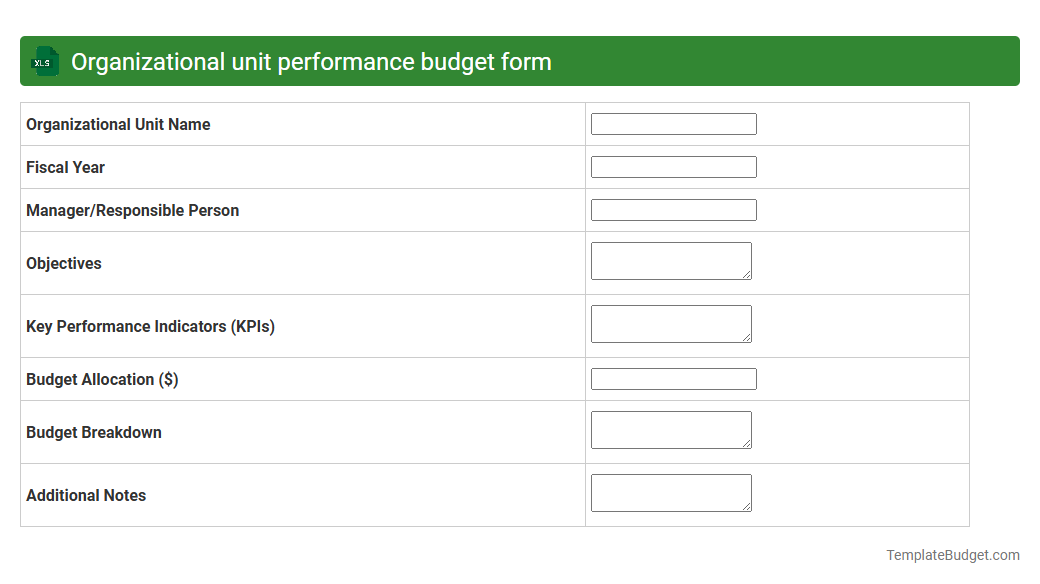Click inside the Organizational Unit Name input box
1040x584 pixels.
673,123
